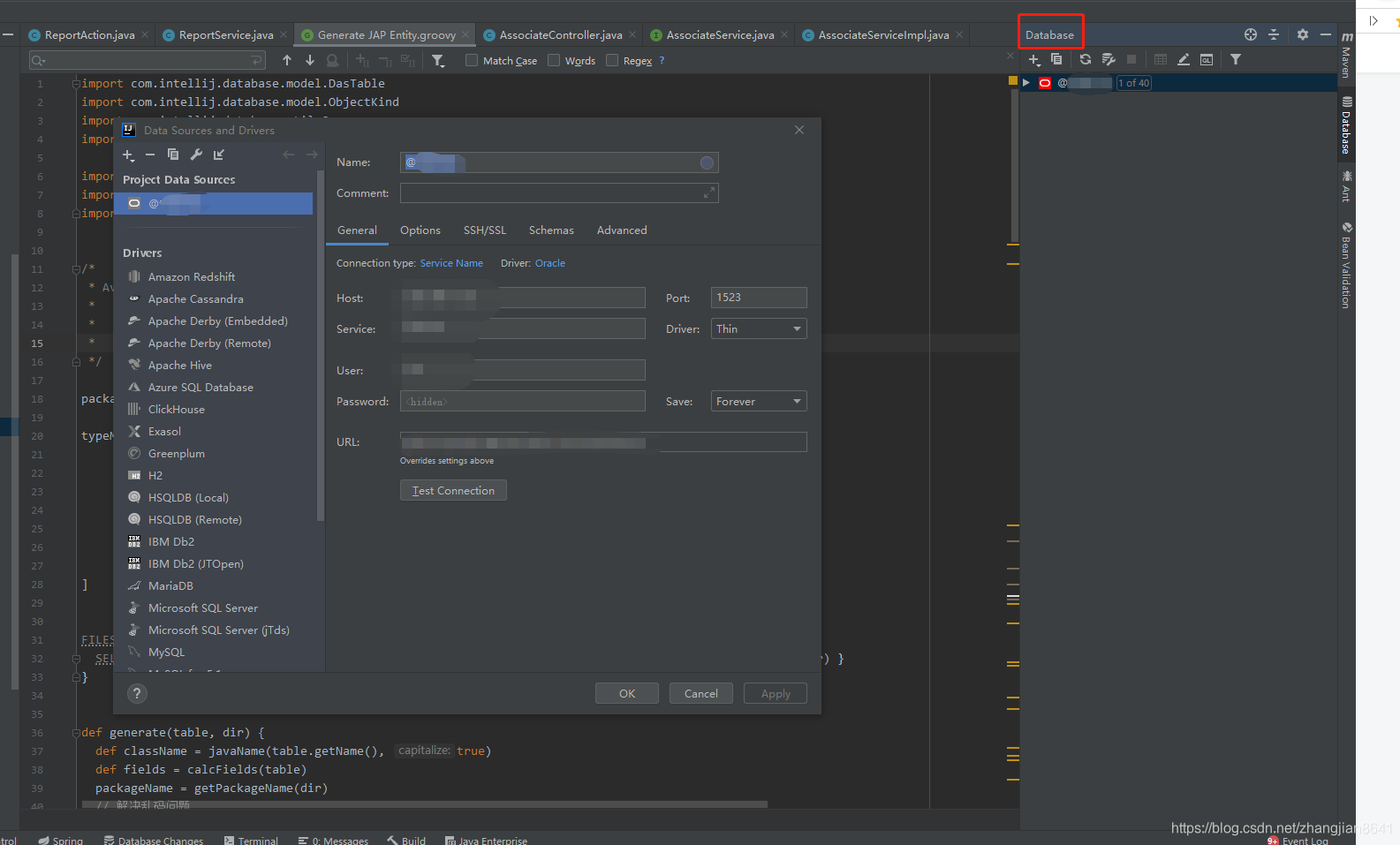Viewport: 1400px width, 845px height.
Task: Open the Database Changes tool window
Action: [154, 840]
